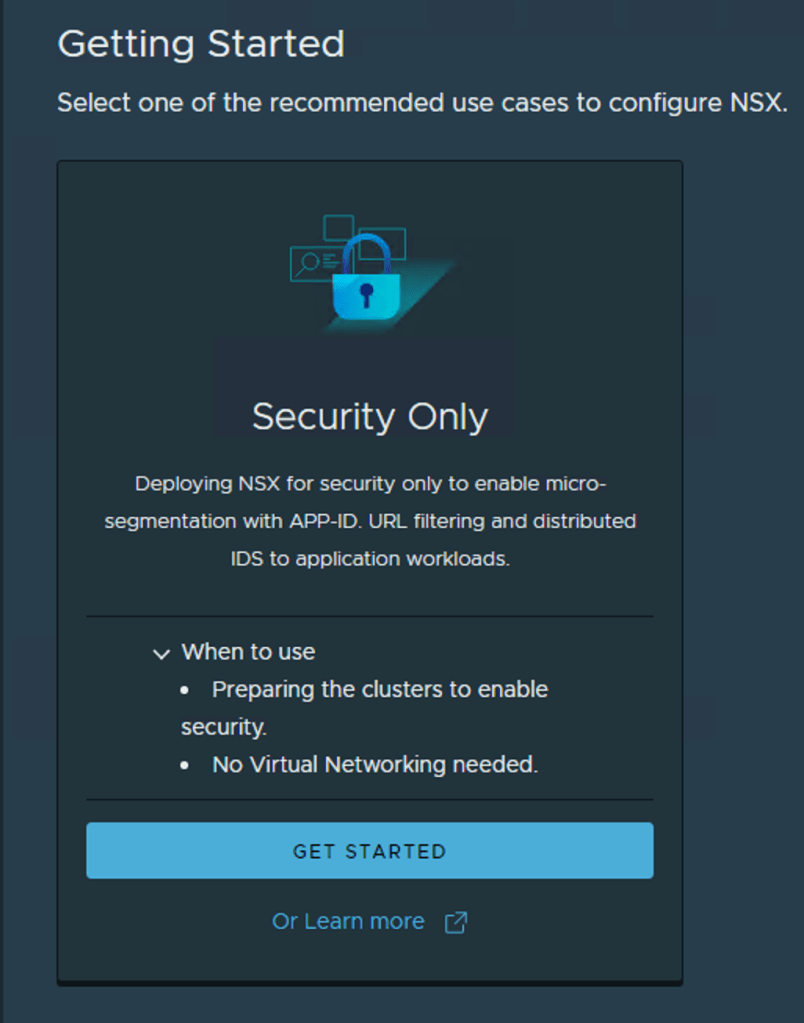804x1023 pixels.
Task: Click the keyhole on the padlock
Action: pos(366,294)
